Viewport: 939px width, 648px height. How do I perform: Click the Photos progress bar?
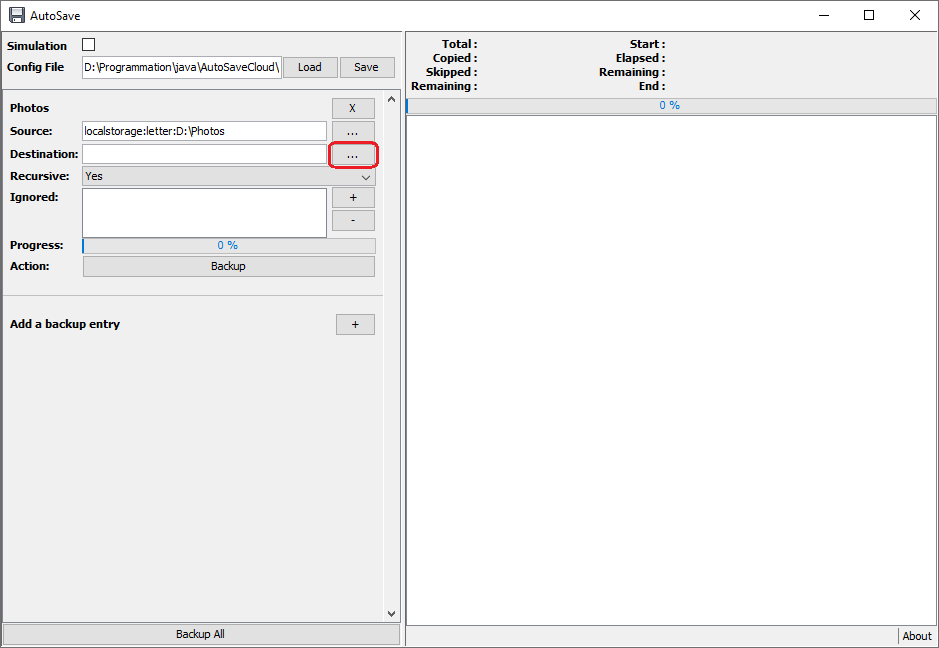pos(229,246)
